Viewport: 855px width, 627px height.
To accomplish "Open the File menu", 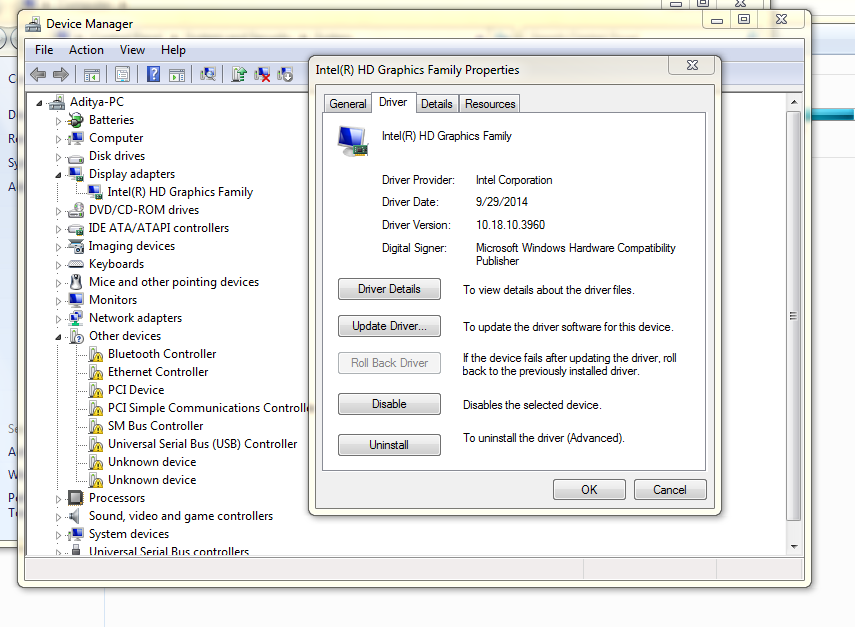I will [x=44, y=50].
